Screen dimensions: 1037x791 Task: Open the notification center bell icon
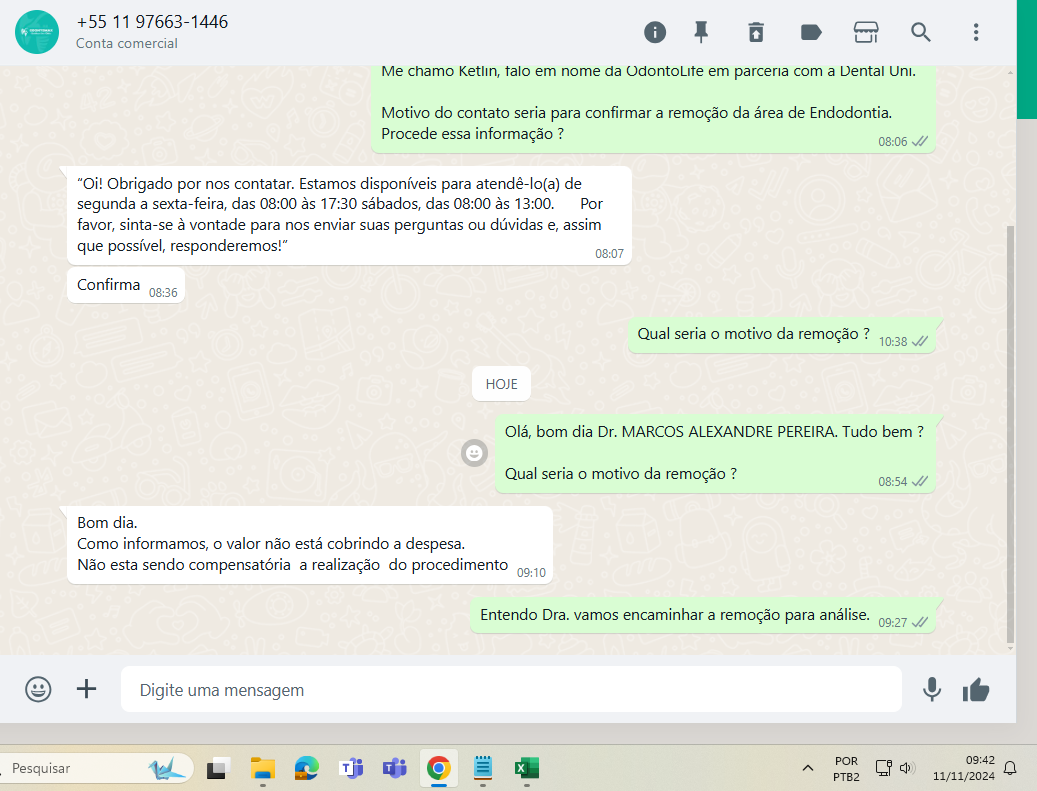point(1010,768)
